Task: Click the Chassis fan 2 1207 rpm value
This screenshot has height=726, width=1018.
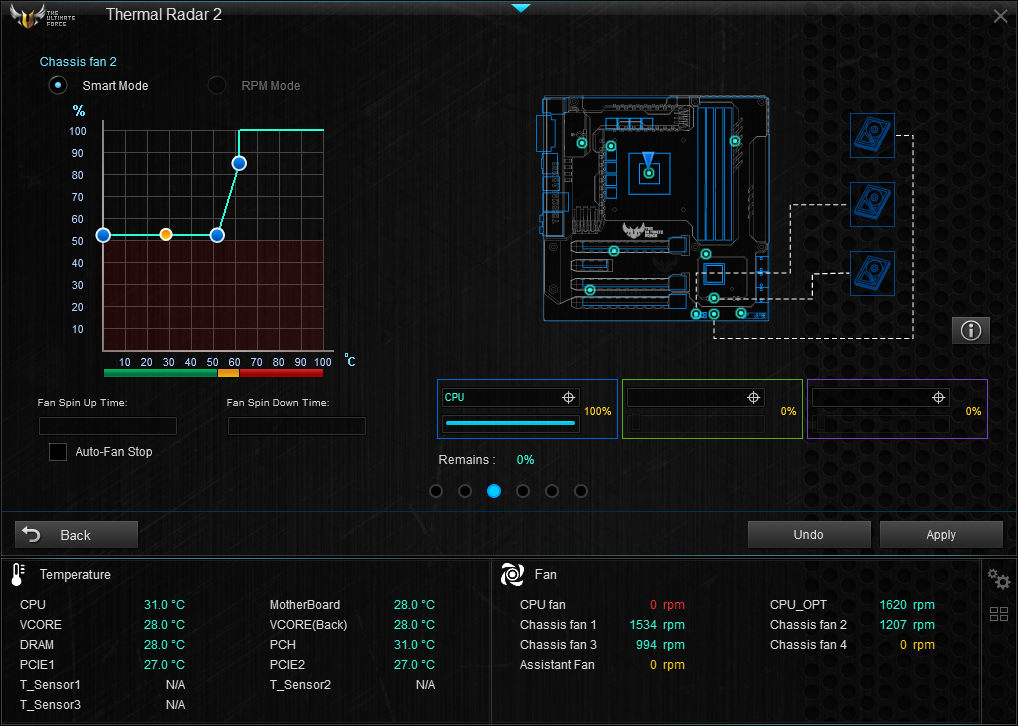Action: (907, 625)
